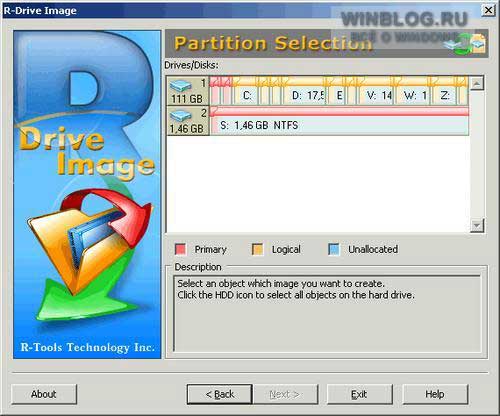This screenshot has width=500, height=416.
Task: Click the scroll down arrow of drives list
Action: (x=477, y=226)
